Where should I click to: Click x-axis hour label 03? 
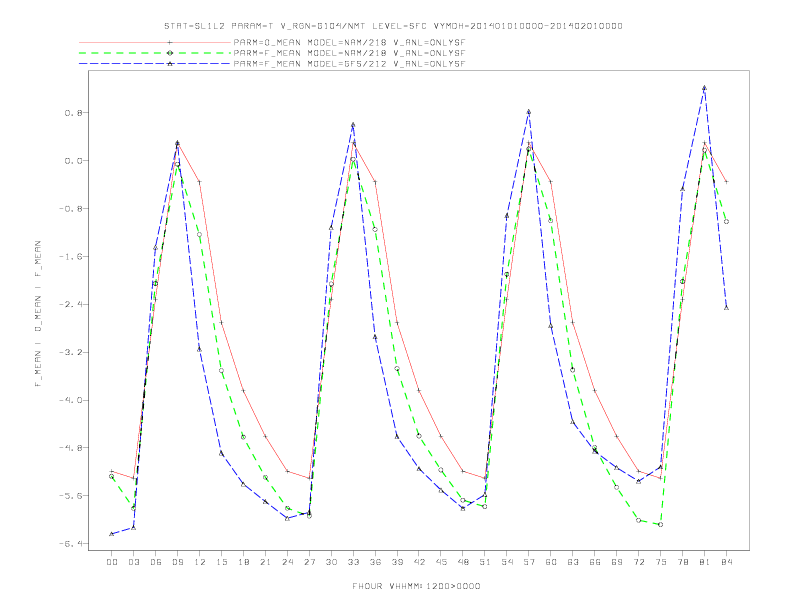(x=133, y=562)
